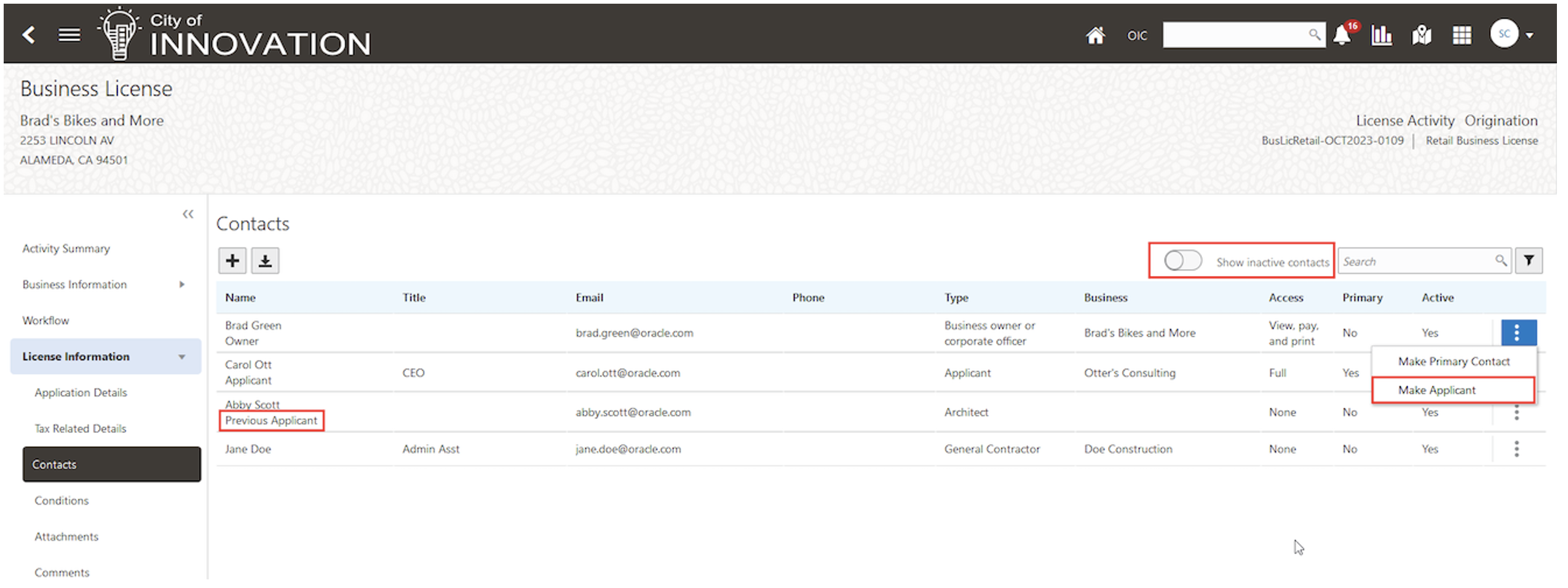This screenshot has width=1568, height=588.
Task: Open the contacts filter funnel
Action: click(x=1529, y=261)
